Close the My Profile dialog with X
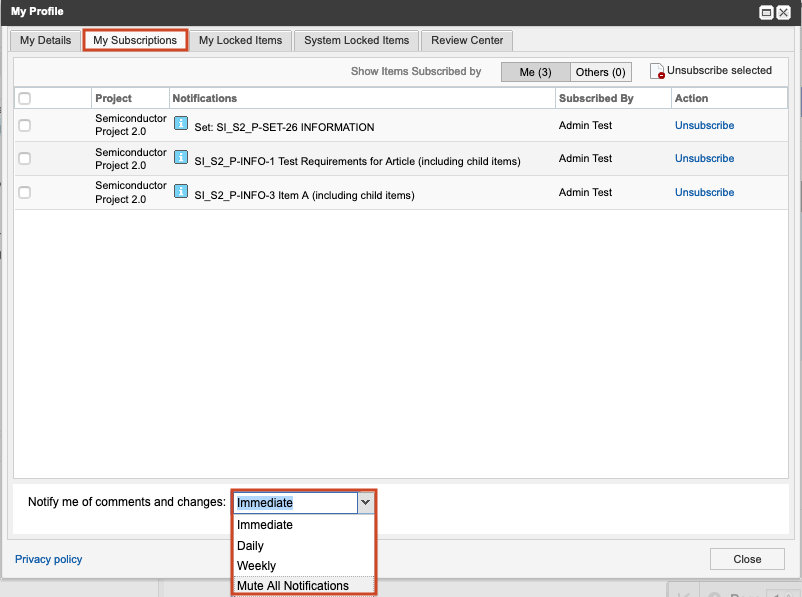The width and height of the screenshot is (802, 597). 784,12
